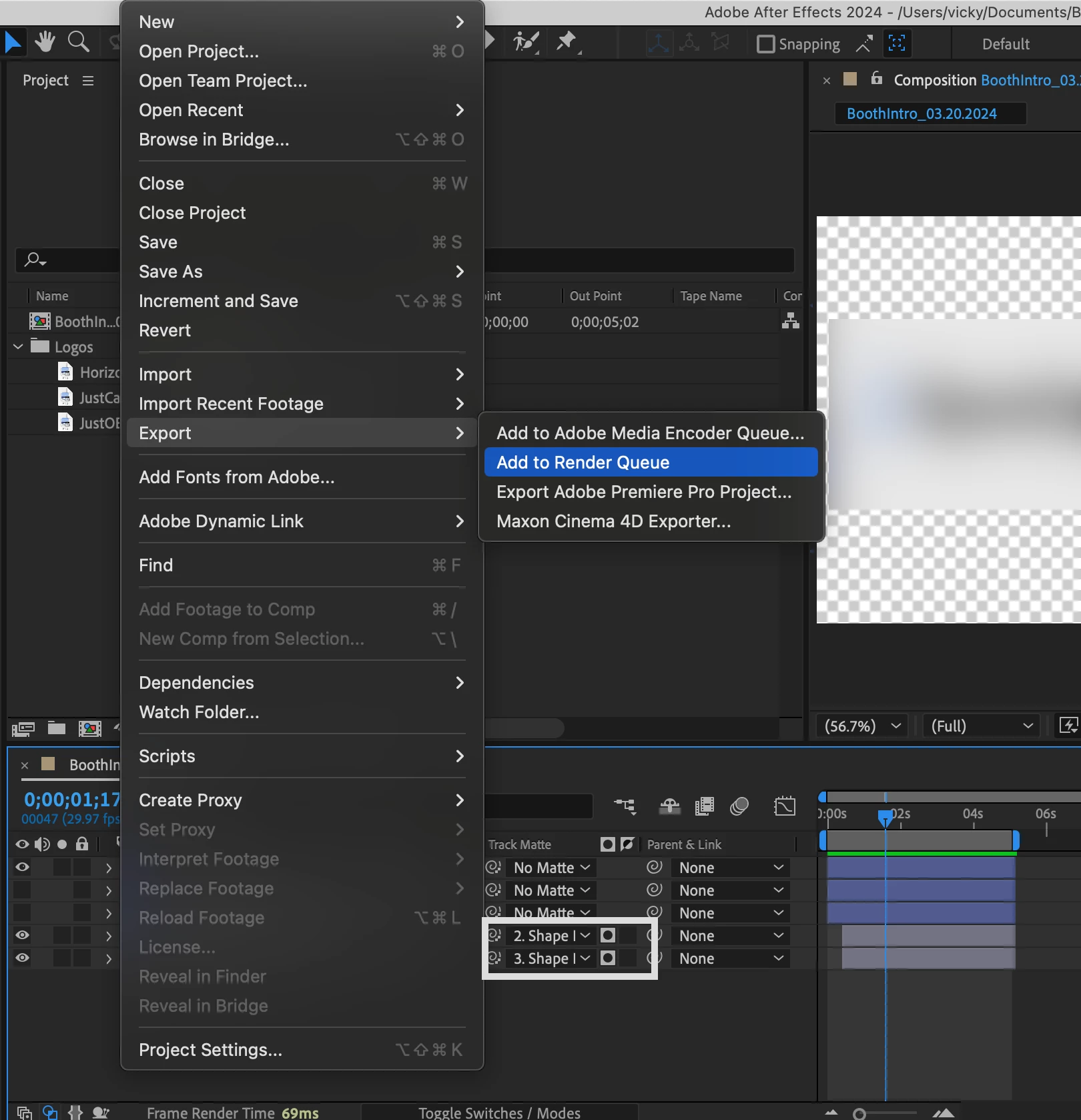Click the In/Out/Duration pane braces icon
Image resolution: width=1081 pixels, height=1120 pixels.
pos(75,1113)
